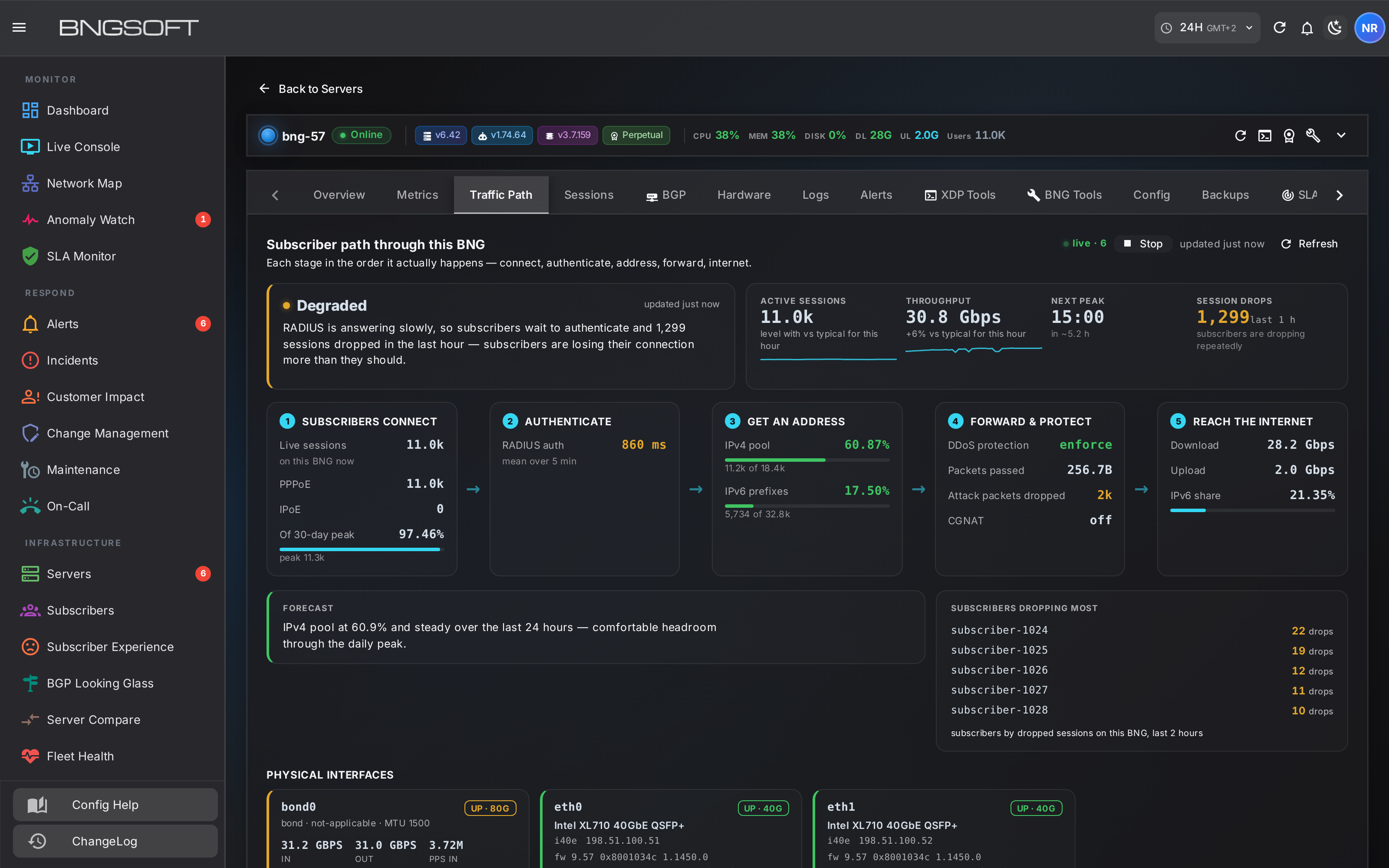
Task: Open the ChangeLog button
Action: click(x=115, y=841)
